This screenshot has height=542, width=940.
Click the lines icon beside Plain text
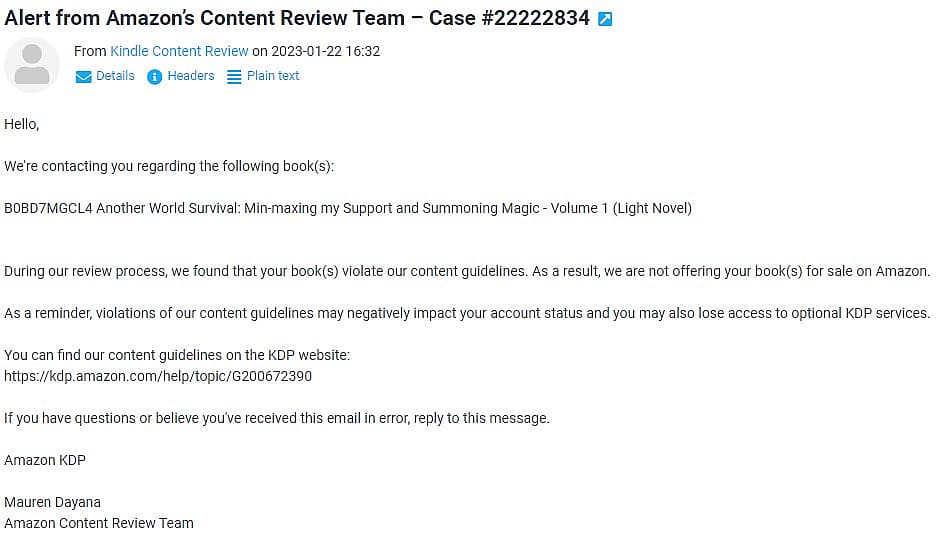pos(234,77)
